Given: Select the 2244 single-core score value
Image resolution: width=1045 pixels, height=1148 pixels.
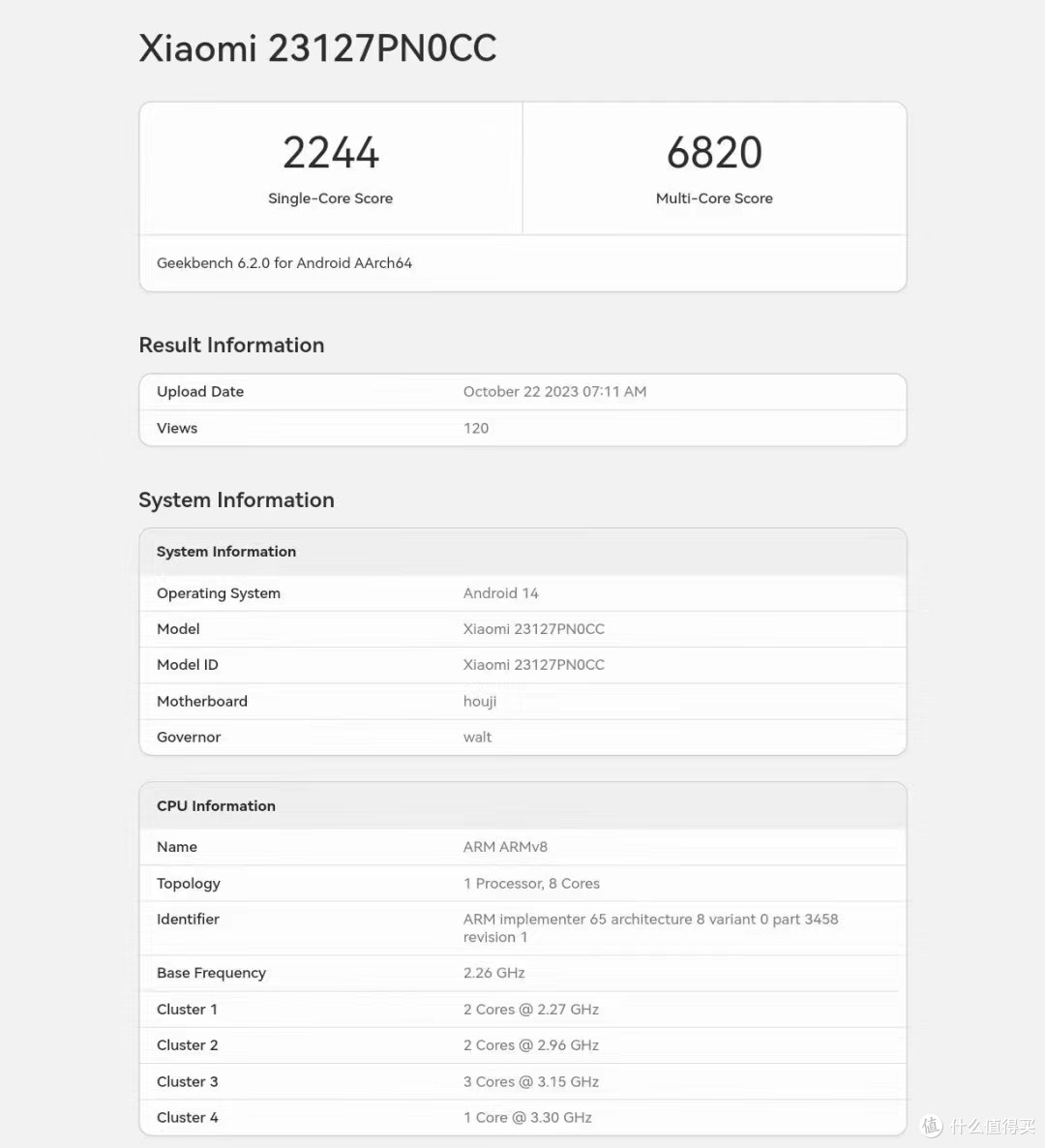Looking at the screenshot, I should coord(331,152).
